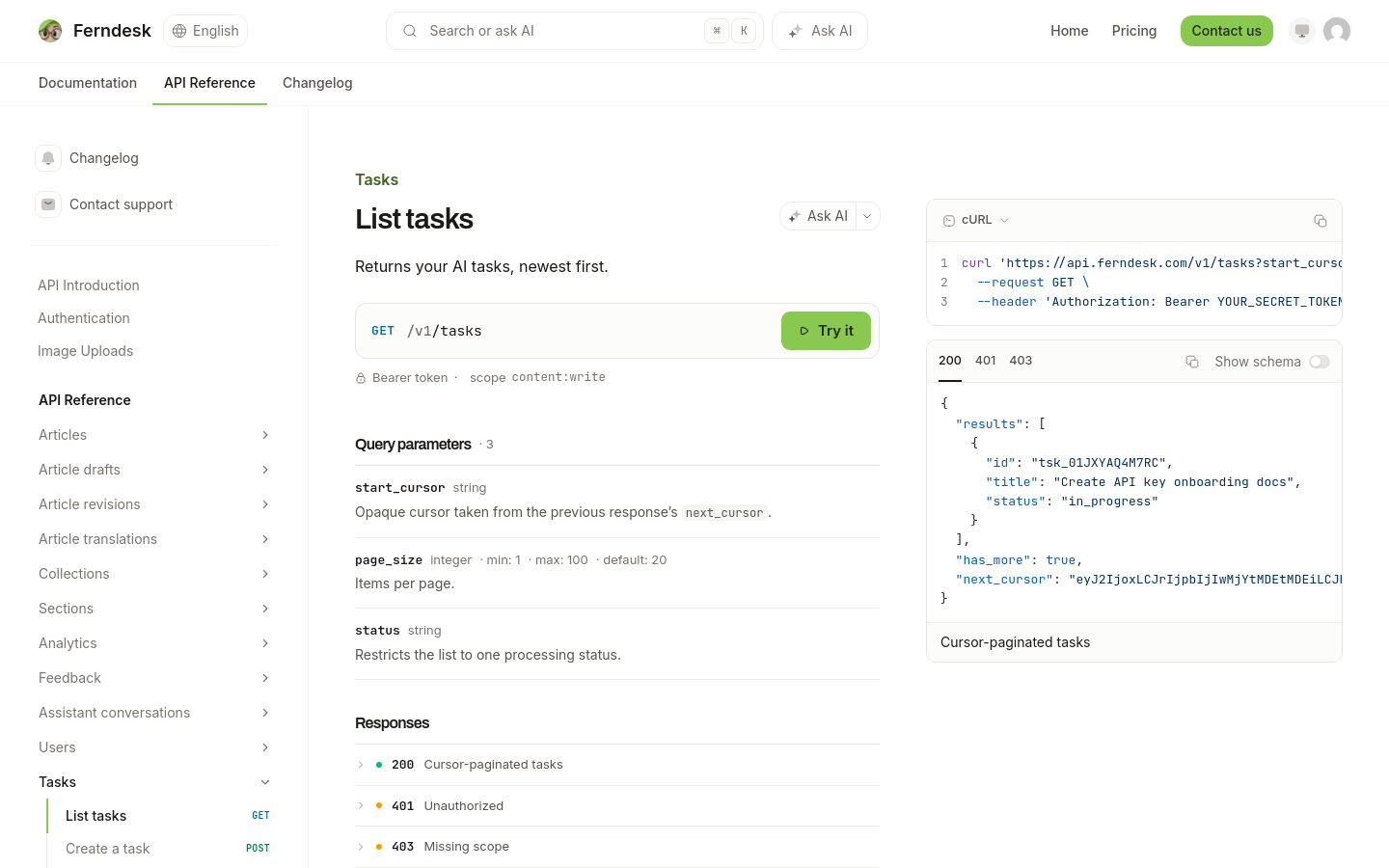Click the Ask AI button in the header
This screenshot has height=868, width=1389.
pos(820,31)
